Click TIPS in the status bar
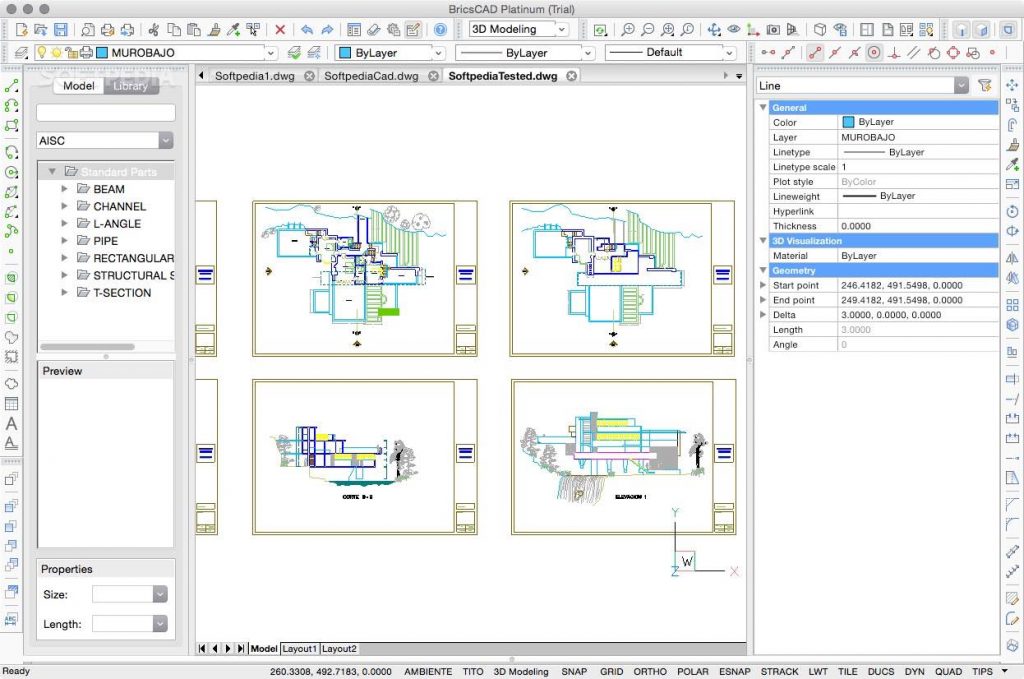This screenshot has width=1024, height=679. point(984,671)
